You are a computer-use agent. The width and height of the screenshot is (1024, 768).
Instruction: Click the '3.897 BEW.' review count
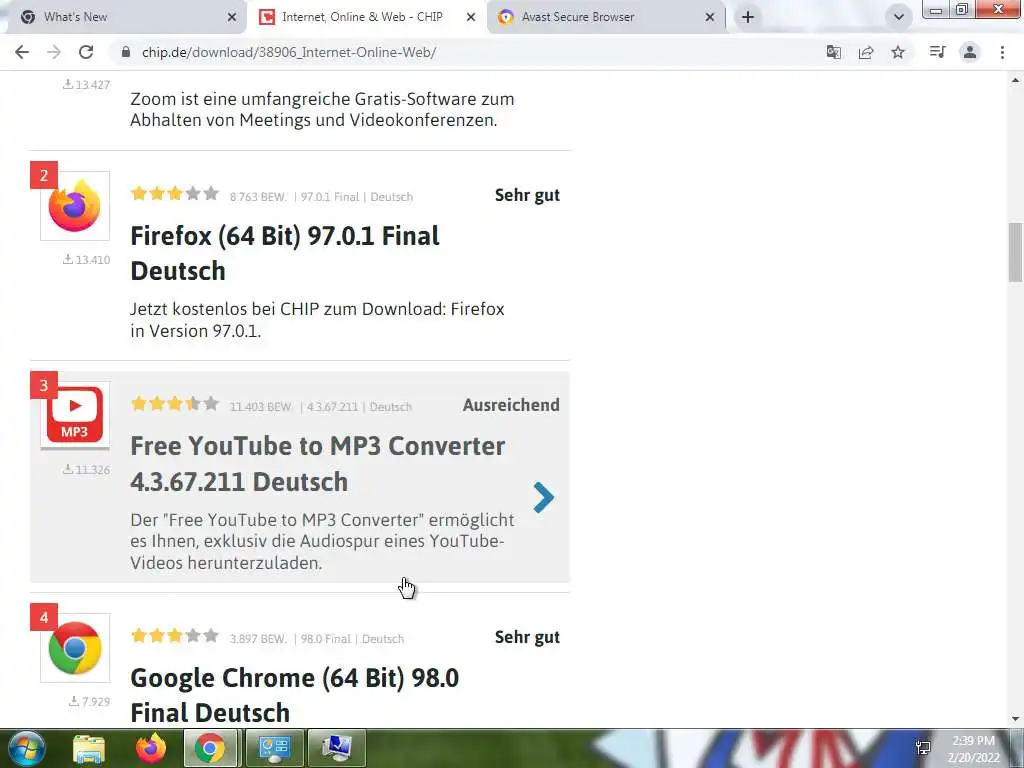click(258, 639)
